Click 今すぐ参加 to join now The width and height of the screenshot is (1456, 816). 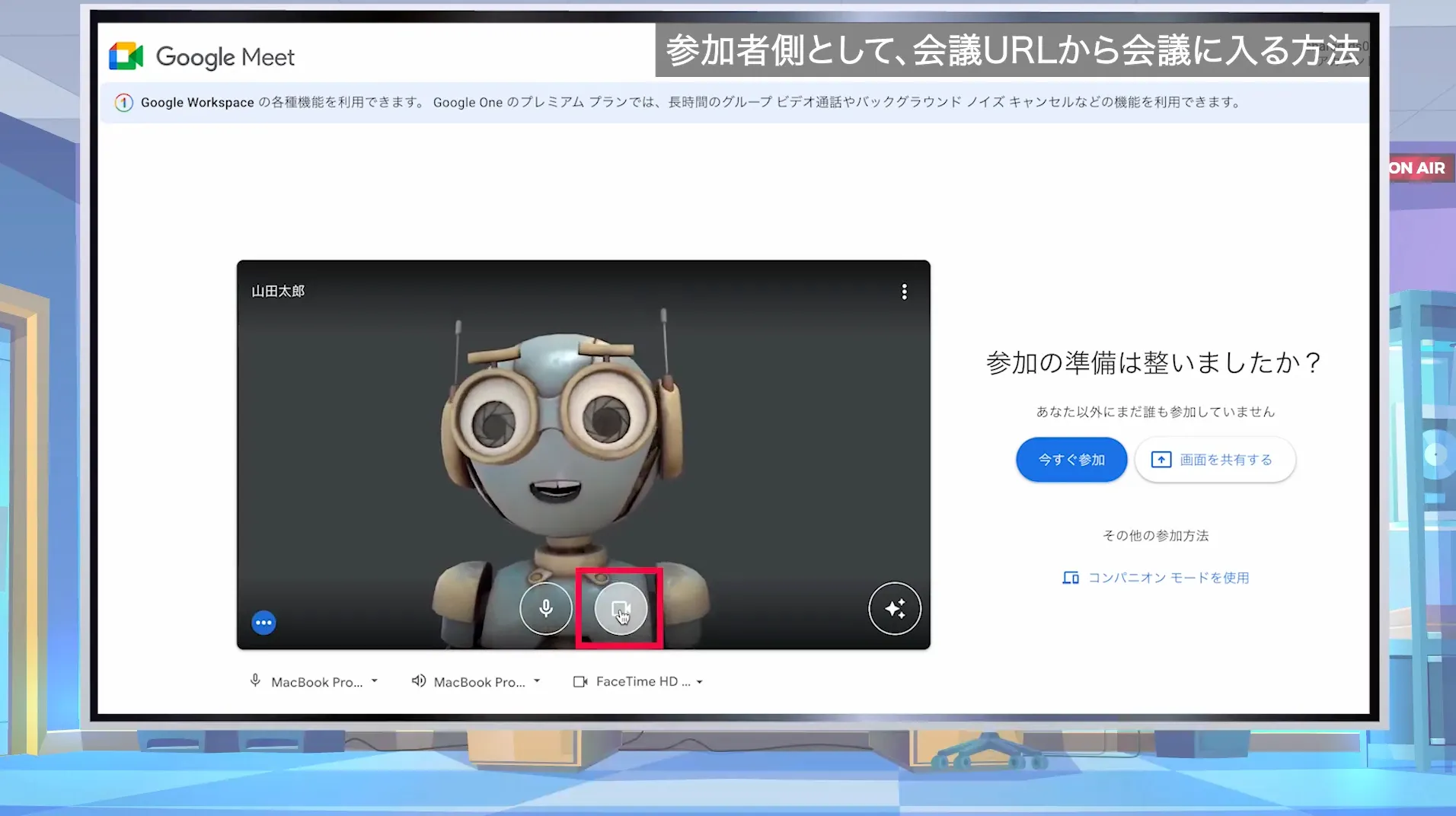[1071, 459]
